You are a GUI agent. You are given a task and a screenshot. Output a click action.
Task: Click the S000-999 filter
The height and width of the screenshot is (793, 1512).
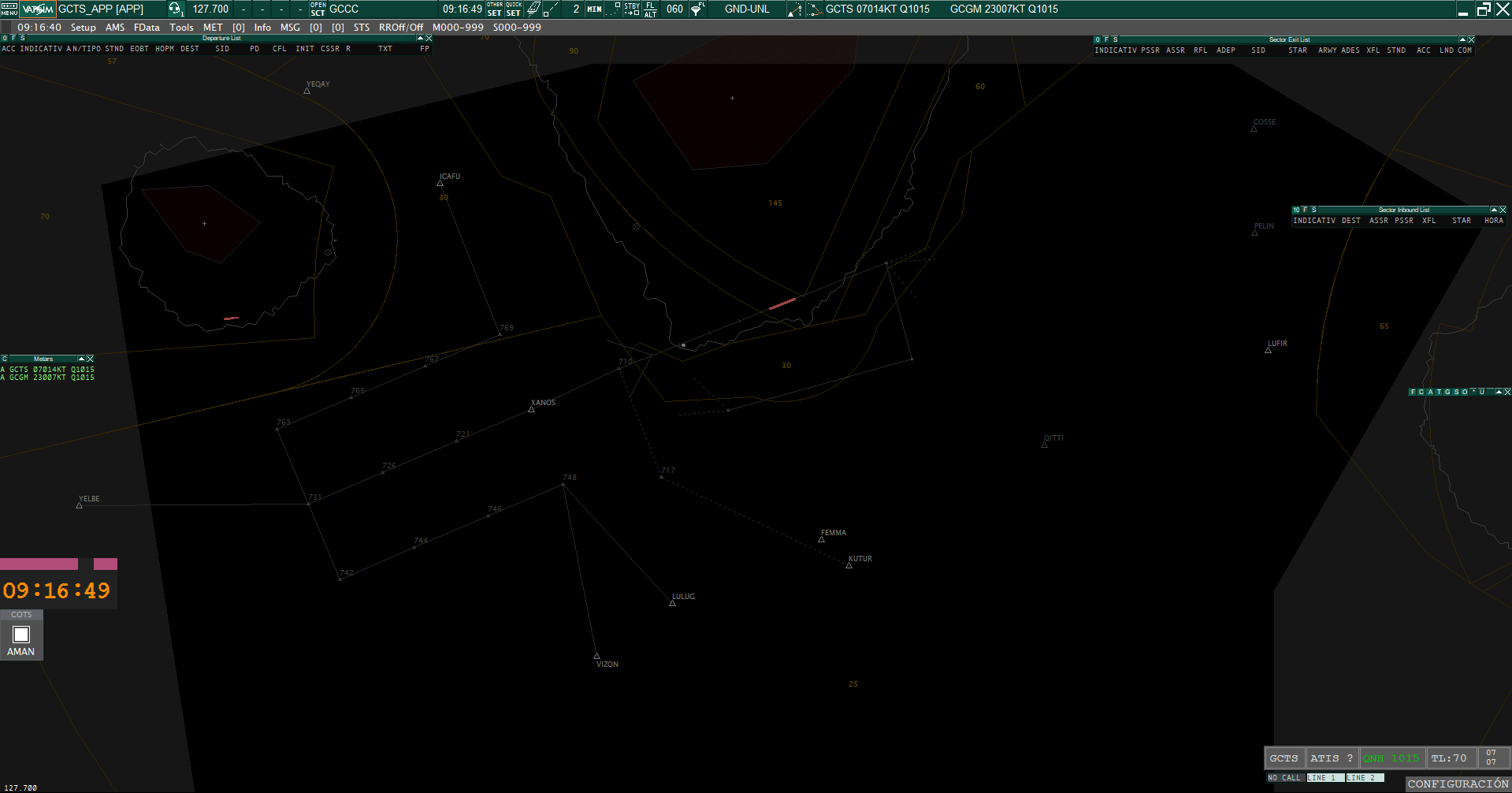coord(517,27)
